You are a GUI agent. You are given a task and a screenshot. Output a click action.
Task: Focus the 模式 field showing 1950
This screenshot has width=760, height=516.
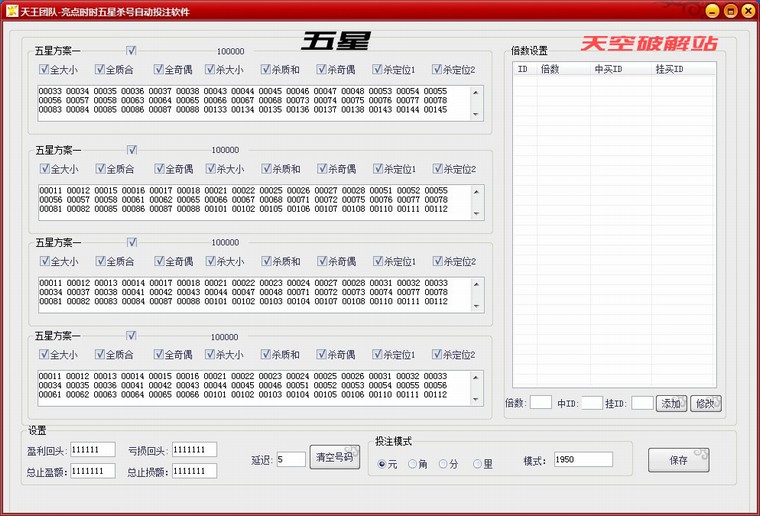(x=581, y=460)
